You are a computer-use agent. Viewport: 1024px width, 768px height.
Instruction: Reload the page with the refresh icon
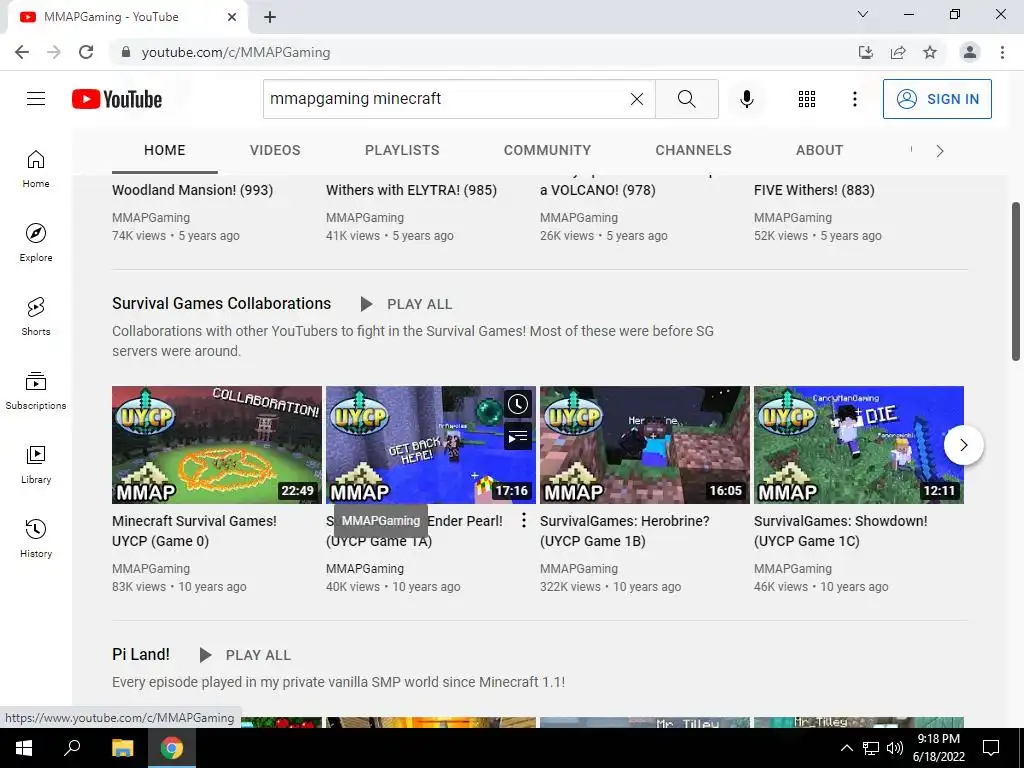click(x=86, y=52)
